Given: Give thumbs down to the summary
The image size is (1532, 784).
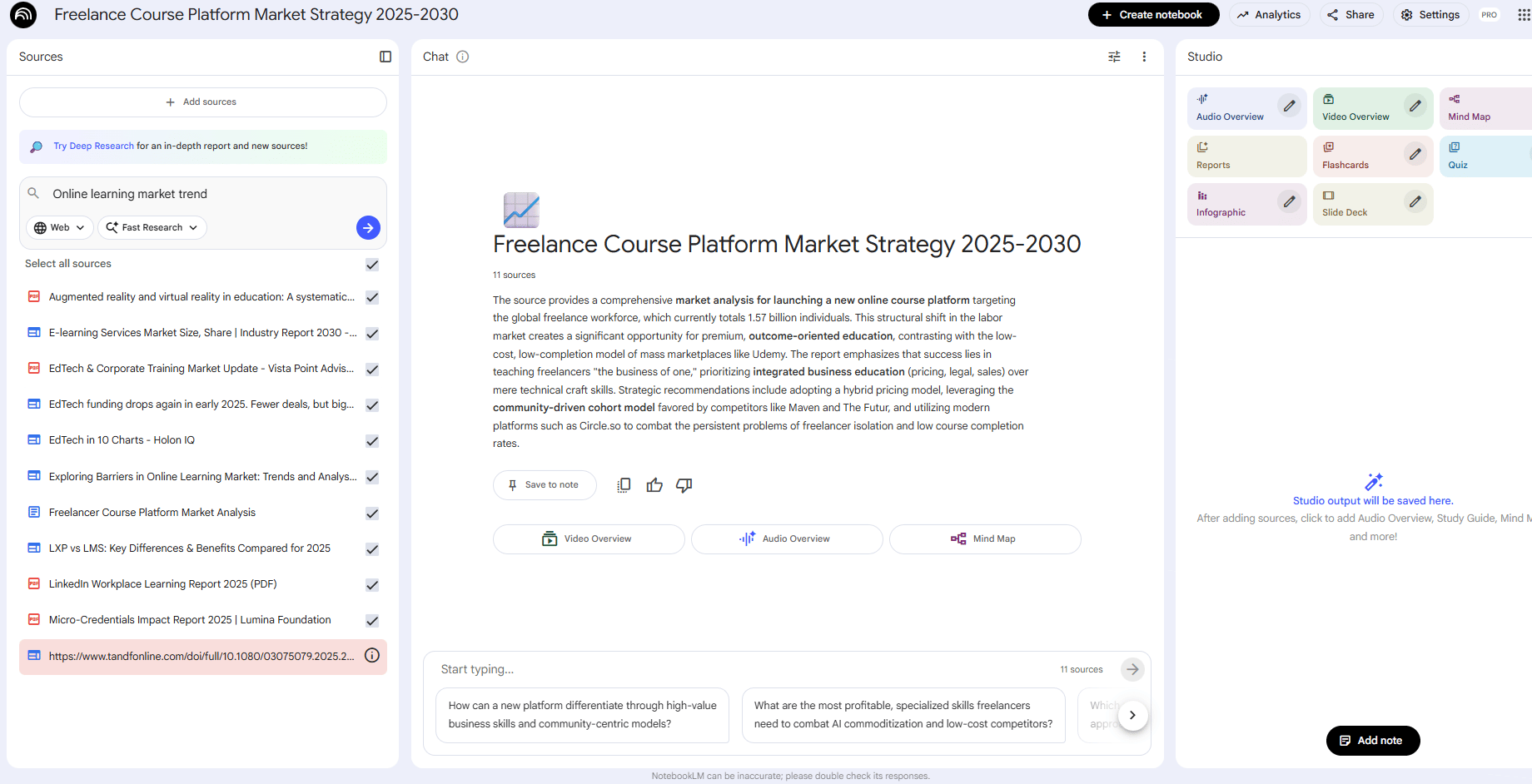Looking at the screenshot, I should point(684,485).
